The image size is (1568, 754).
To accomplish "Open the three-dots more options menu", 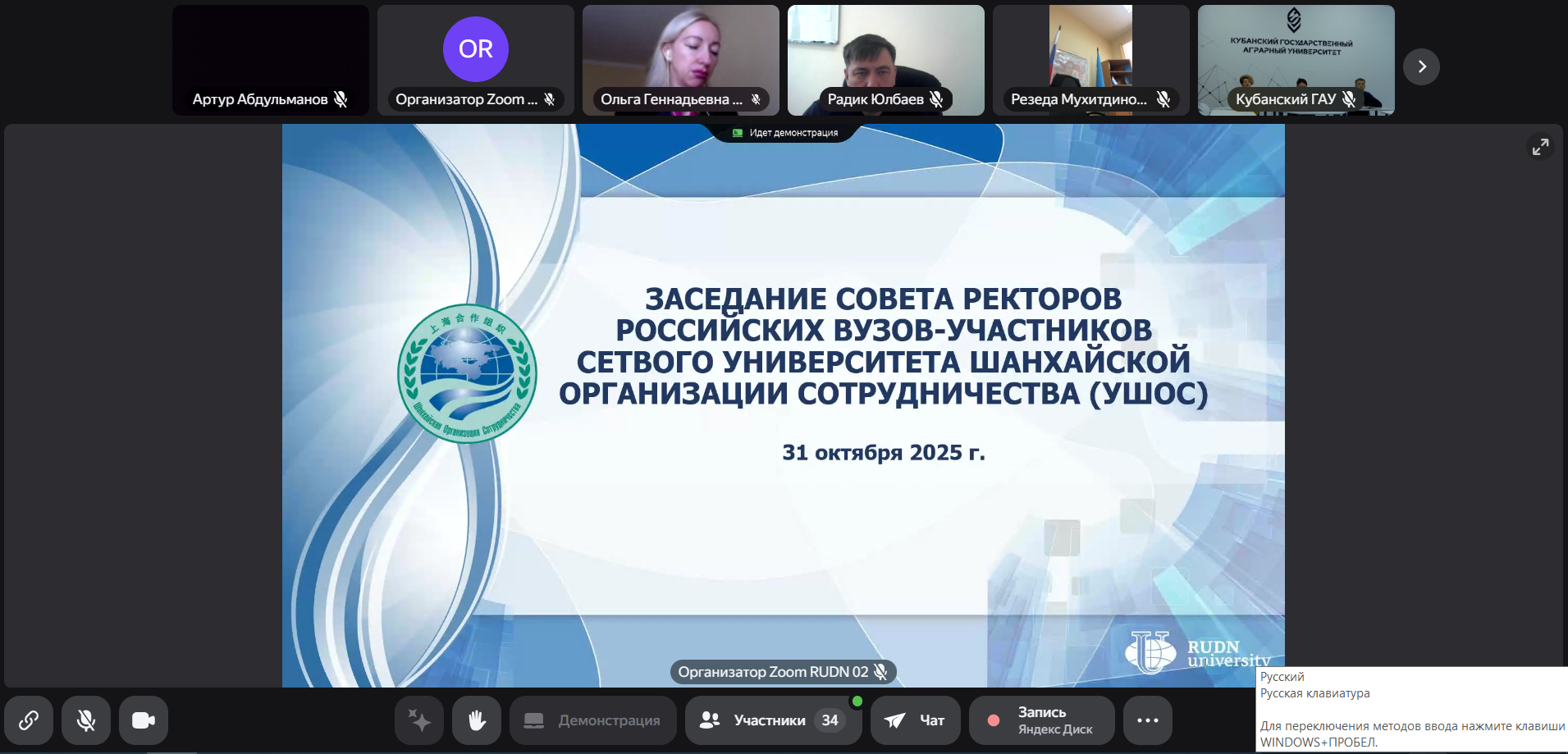I will (1147, 720).
